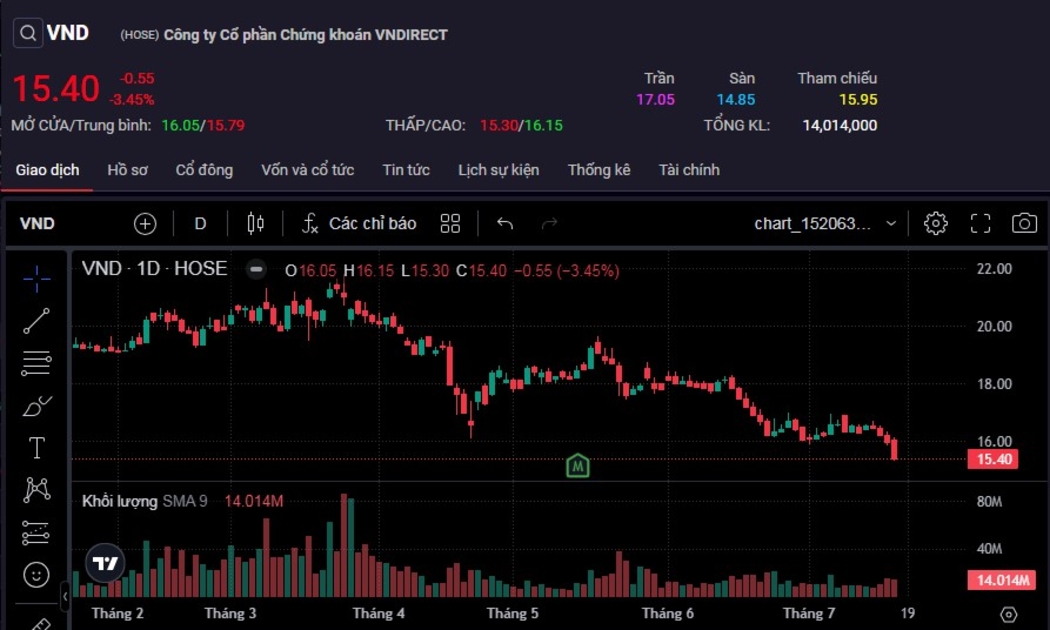Open Các chỉ báo indicators
1050x630 pixels.
[359, 223]
